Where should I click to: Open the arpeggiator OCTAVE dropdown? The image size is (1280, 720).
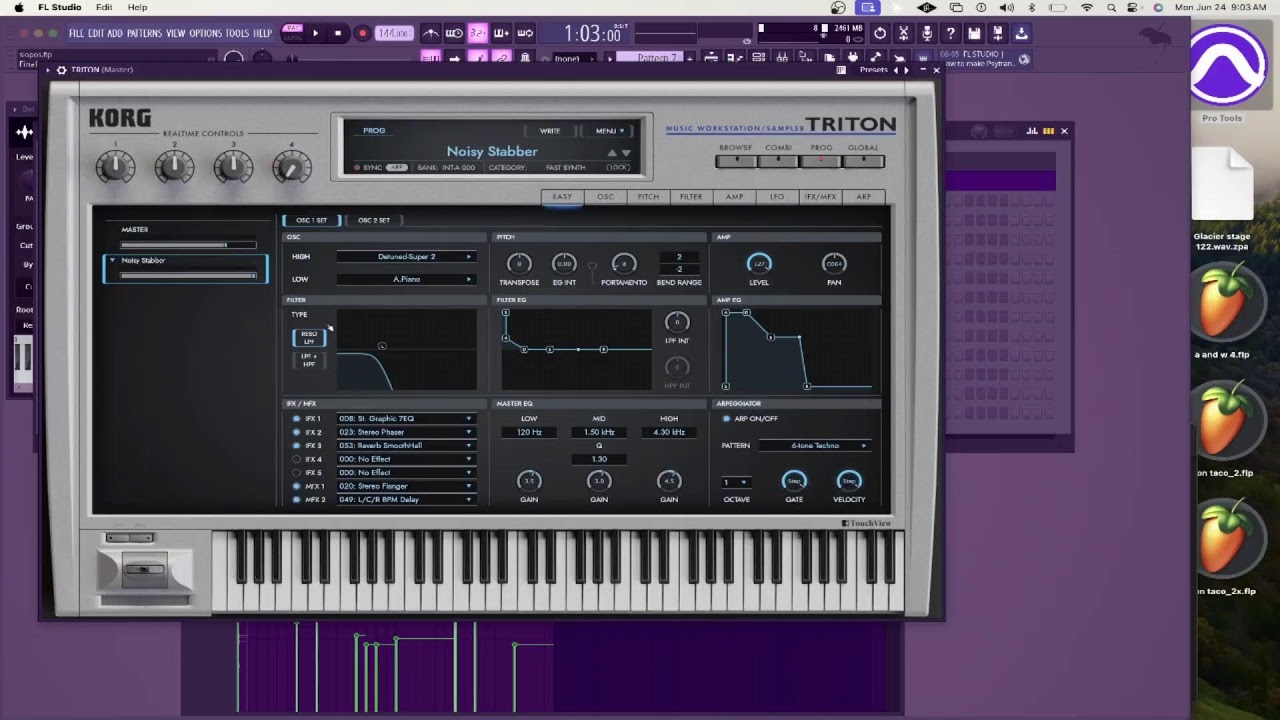pos(736,482)
